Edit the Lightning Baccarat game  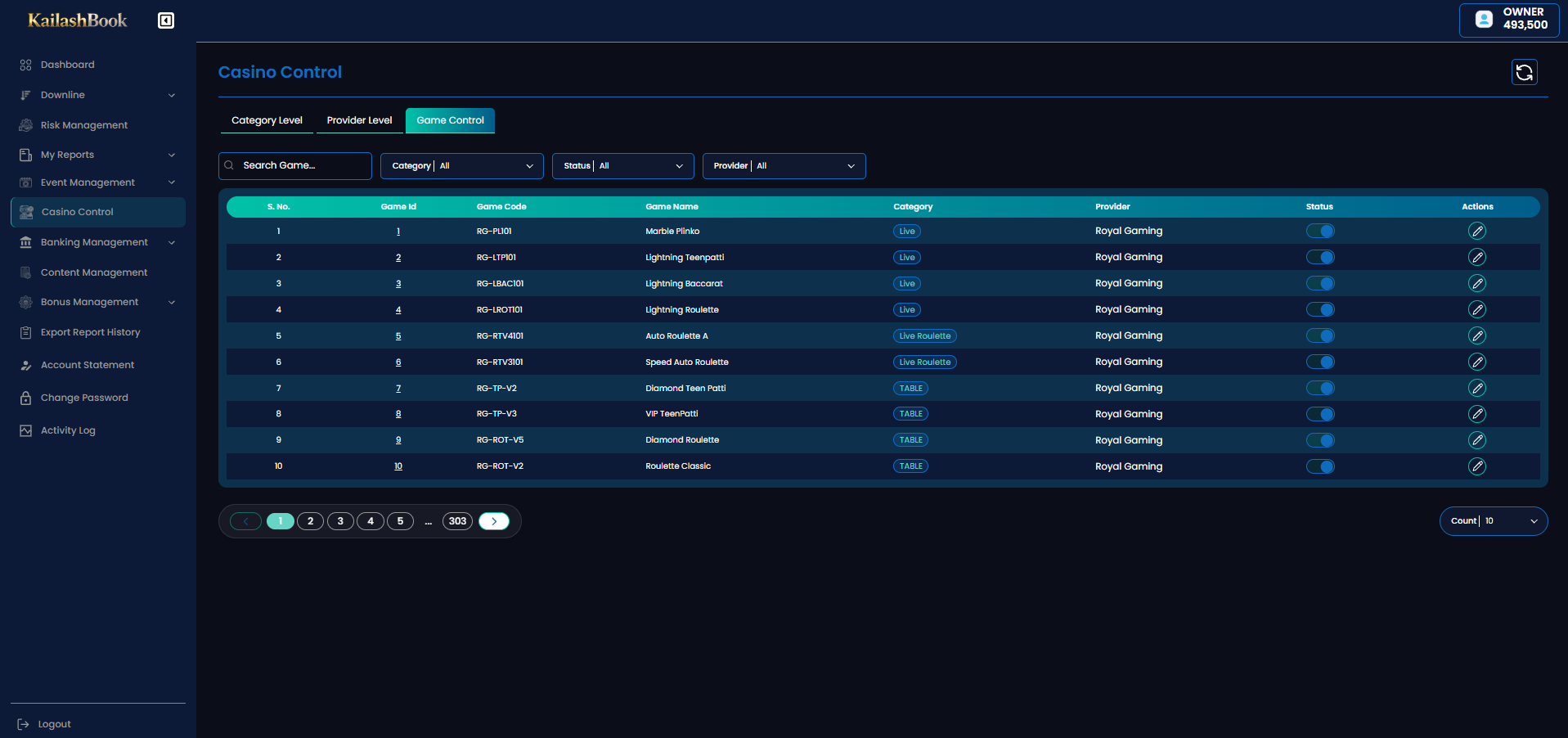1477,283
